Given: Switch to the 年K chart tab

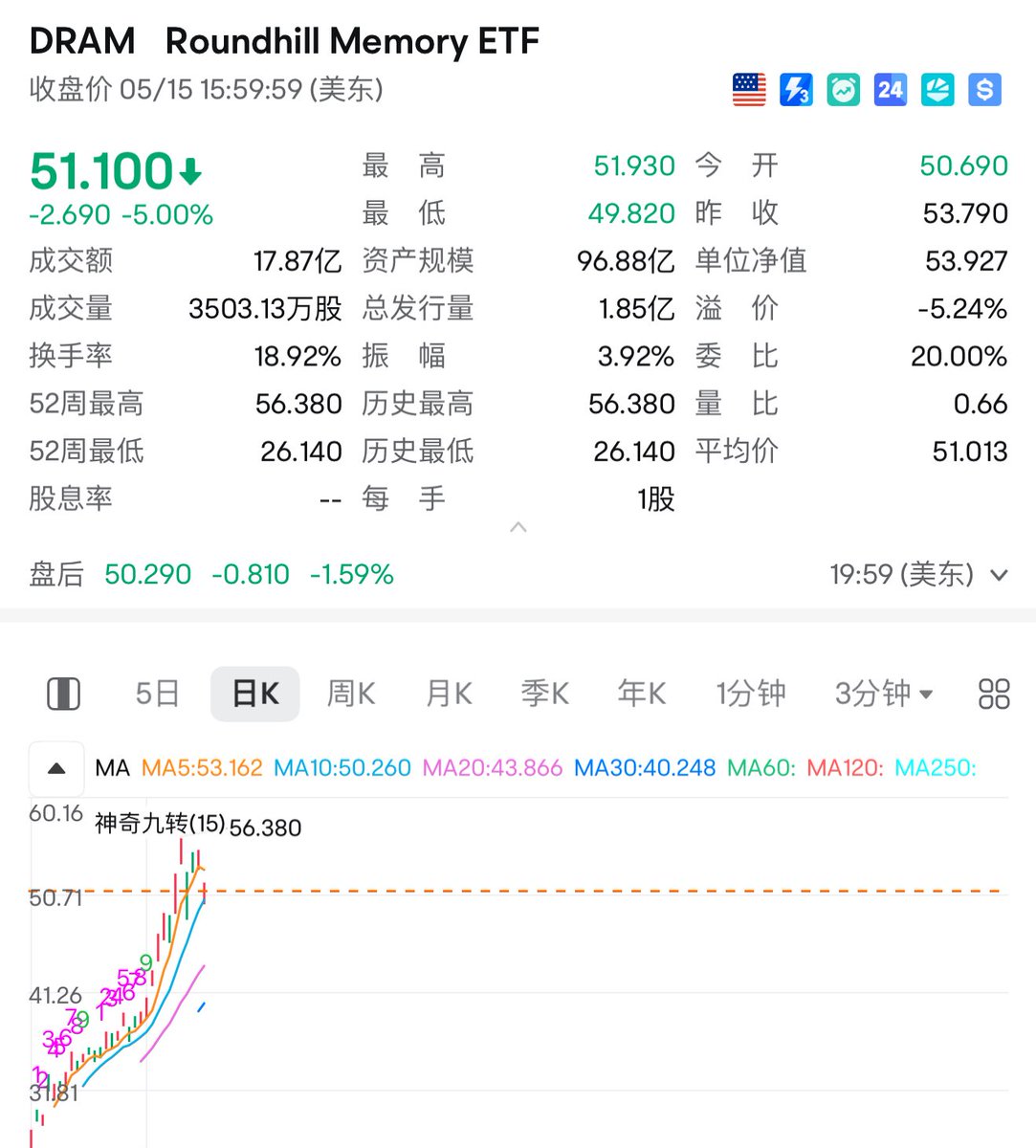Looking at the screenshot, I should [x=642, y=693].
